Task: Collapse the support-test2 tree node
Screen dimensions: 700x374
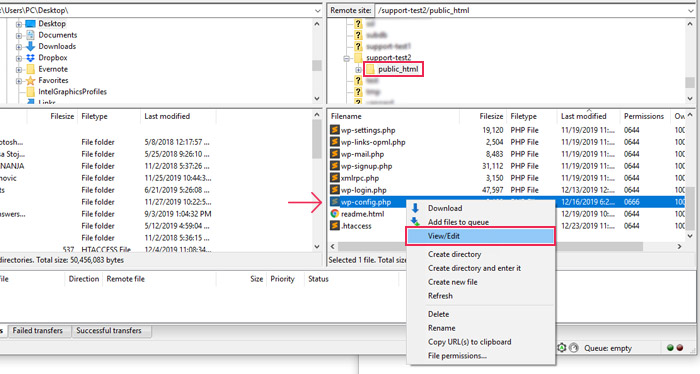Action: (x=346, y=58)
